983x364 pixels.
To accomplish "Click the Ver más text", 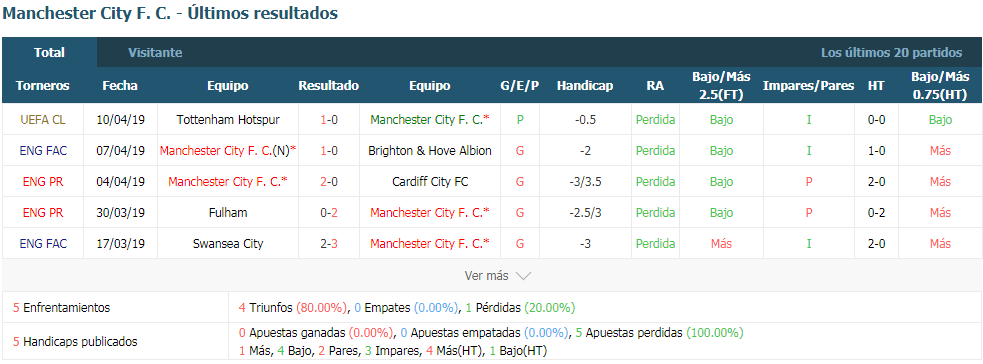I will pos(486,276).
